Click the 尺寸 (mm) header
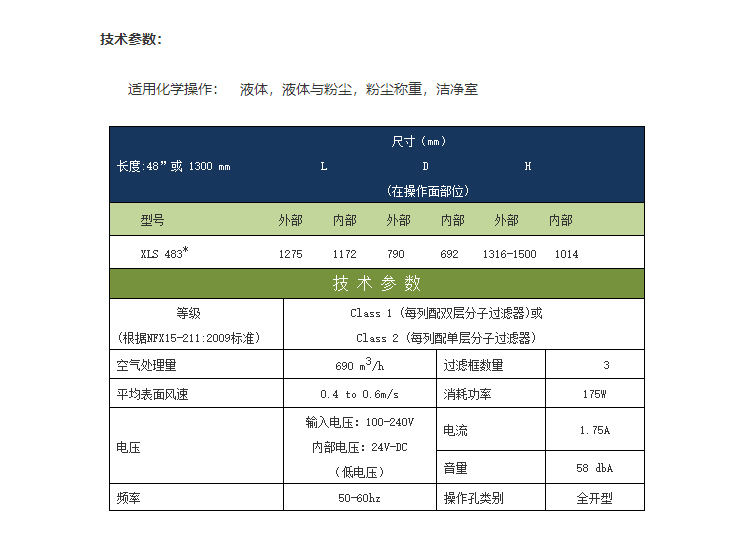 point(419,141)
